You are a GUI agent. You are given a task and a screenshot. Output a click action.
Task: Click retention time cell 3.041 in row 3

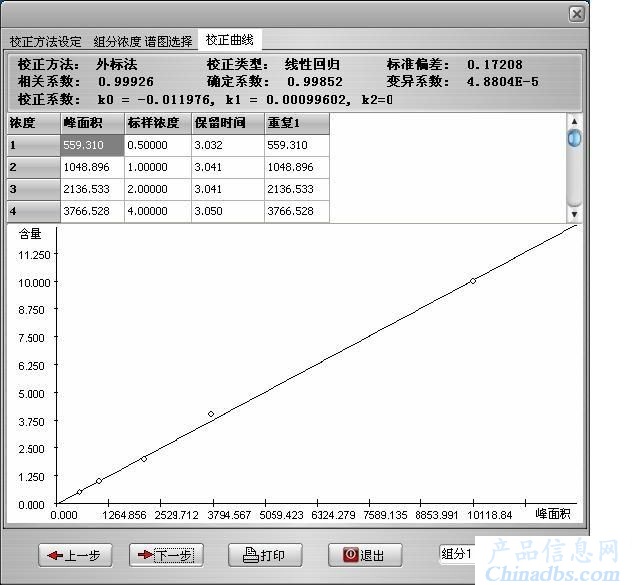[228, 189]
